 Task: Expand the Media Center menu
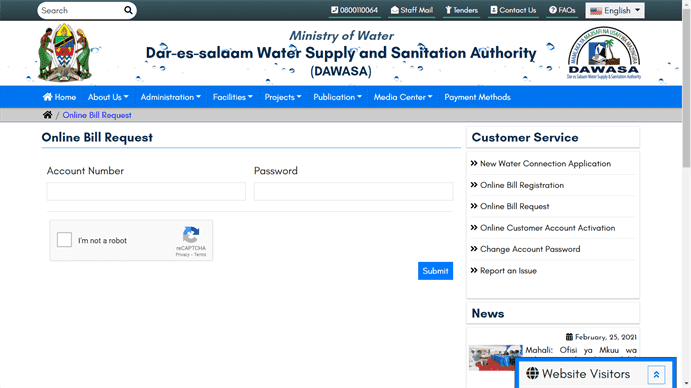tap(403, 97)
